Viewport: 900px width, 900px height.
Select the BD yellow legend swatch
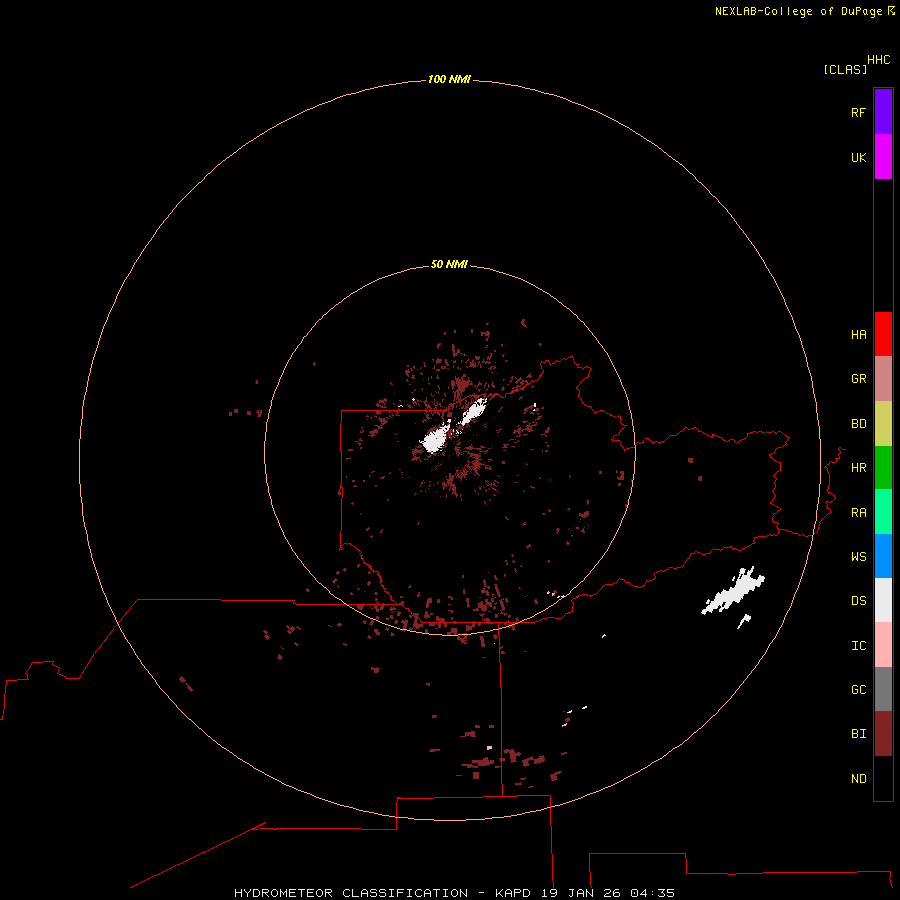(883, 424)
